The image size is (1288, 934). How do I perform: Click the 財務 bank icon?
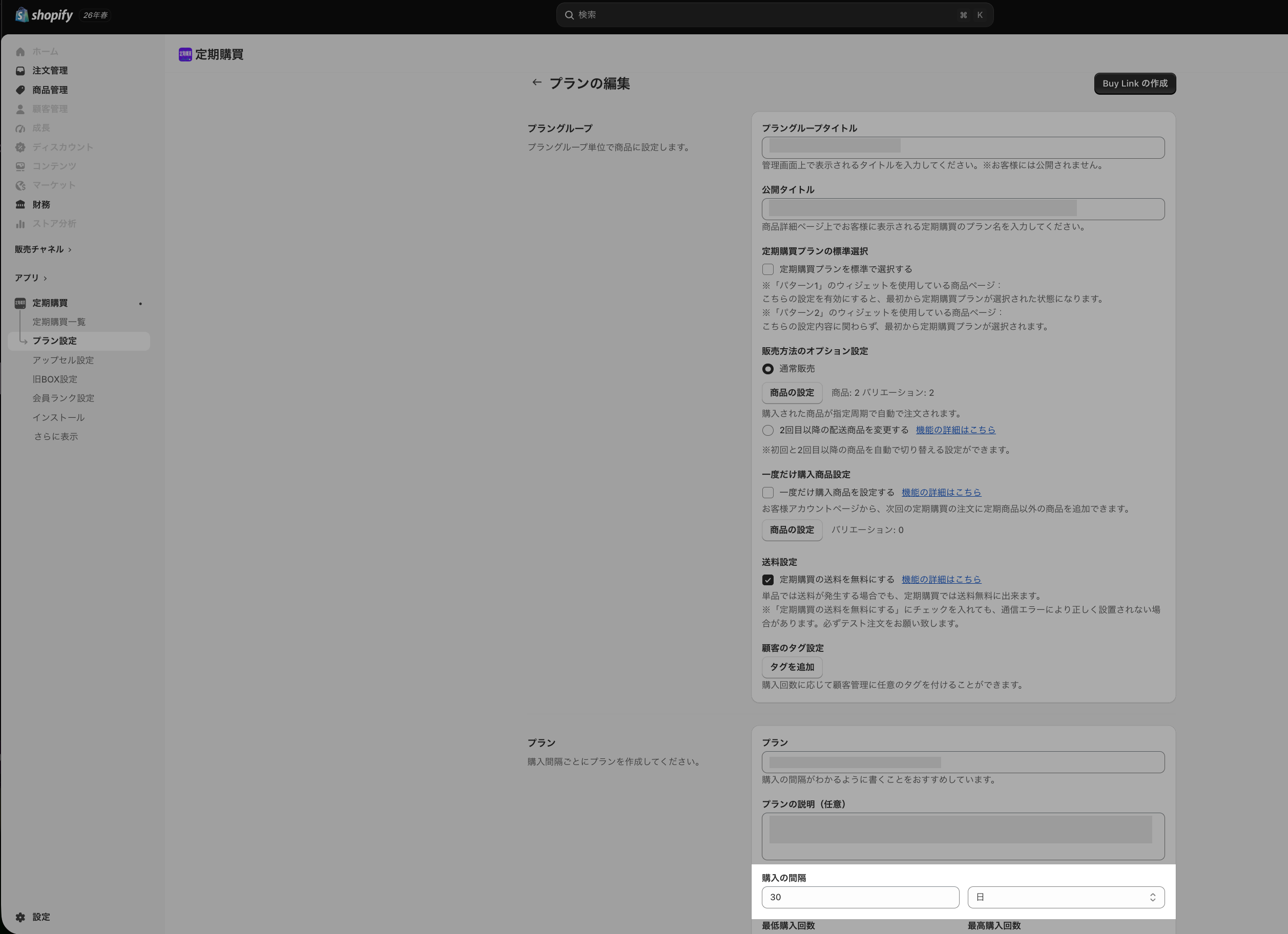pos(20,205)
